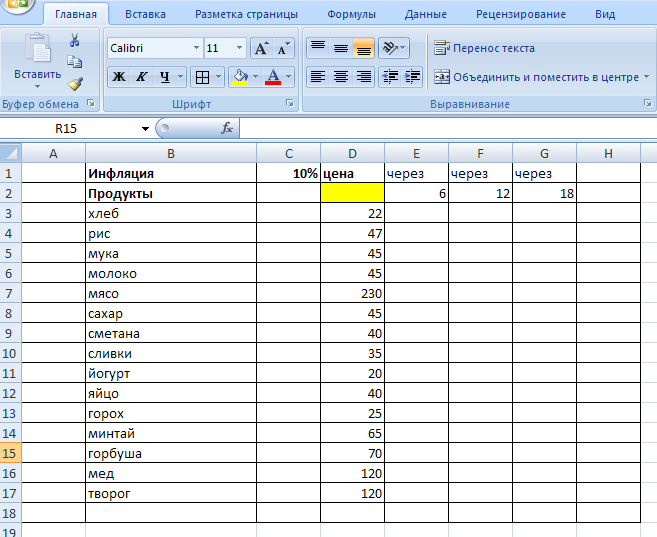The height and width of the screenshot is (537, 657).
Task: Click Объединить и поместить в центре
Action: point(536,76)
